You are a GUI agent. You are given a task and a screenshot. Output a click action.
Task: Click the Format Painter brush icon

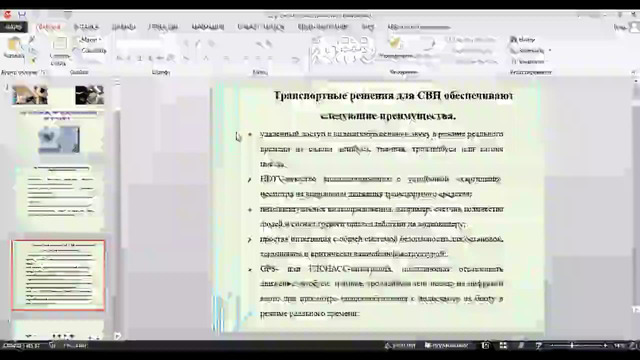pyautogui.click(x=32, y=60)
